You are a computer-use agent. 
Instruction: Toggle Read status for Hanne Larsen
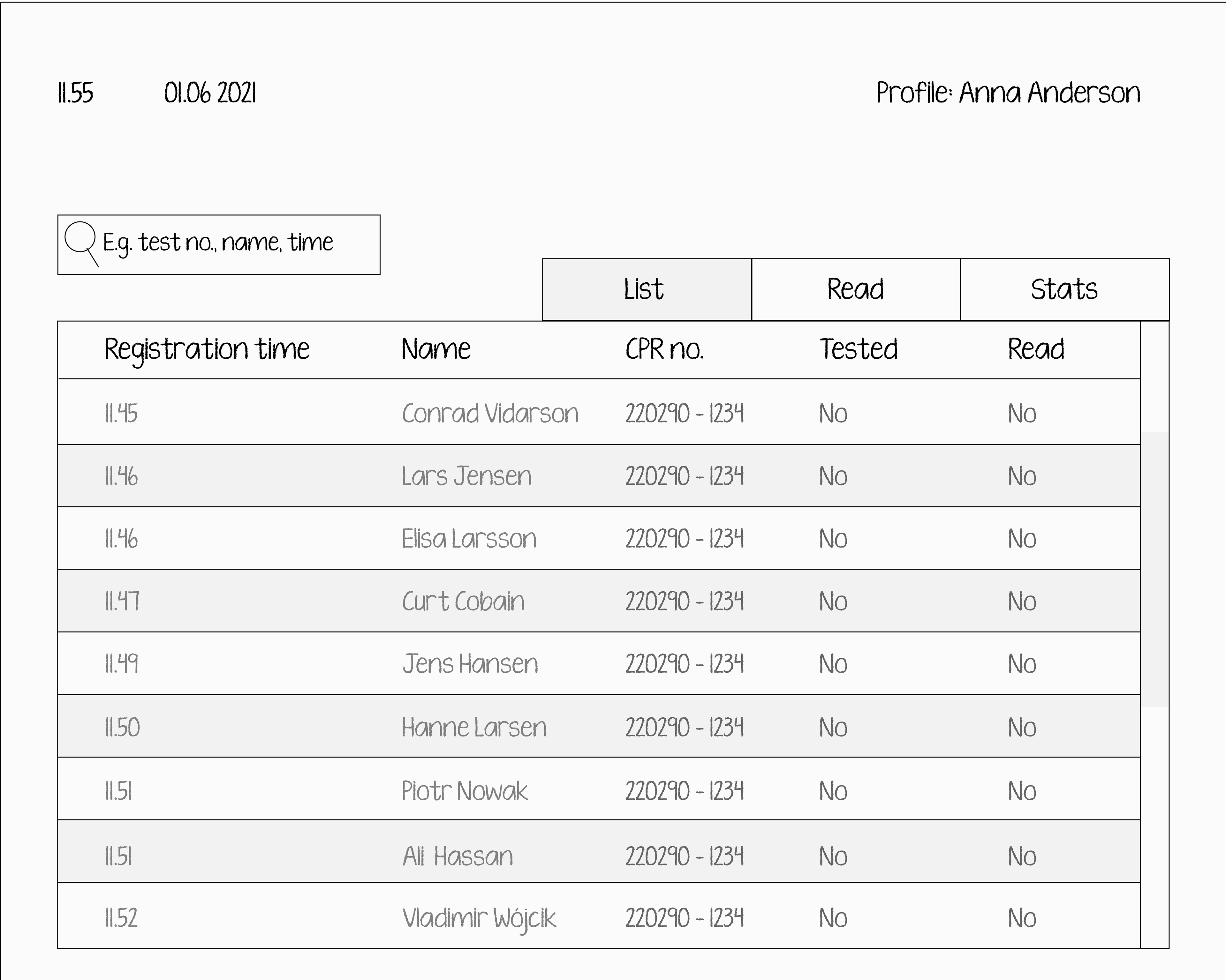click(x=1022, y=728)
